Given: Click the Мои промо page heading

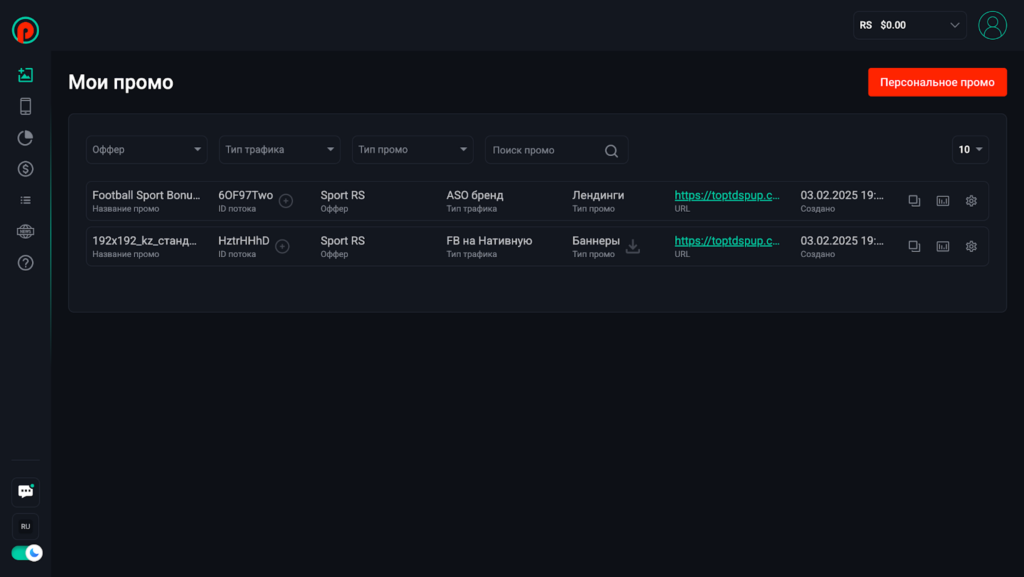Looking at the screenshot, I should (x=121, y=82).
